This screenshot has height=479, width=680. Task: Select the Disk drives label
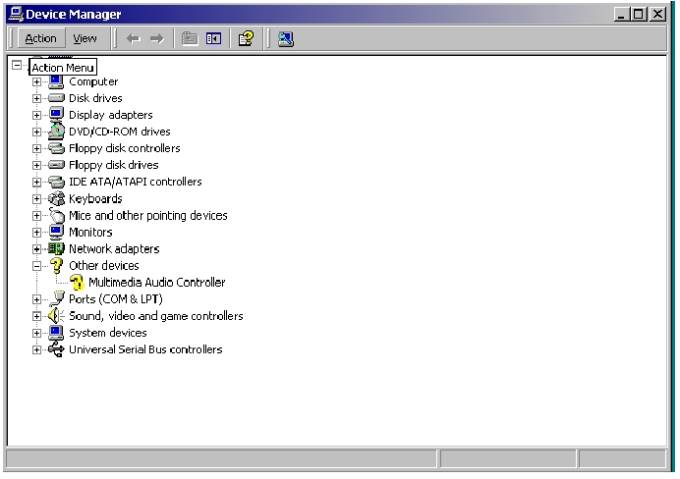pyautogui.click(x=95, y=98)
